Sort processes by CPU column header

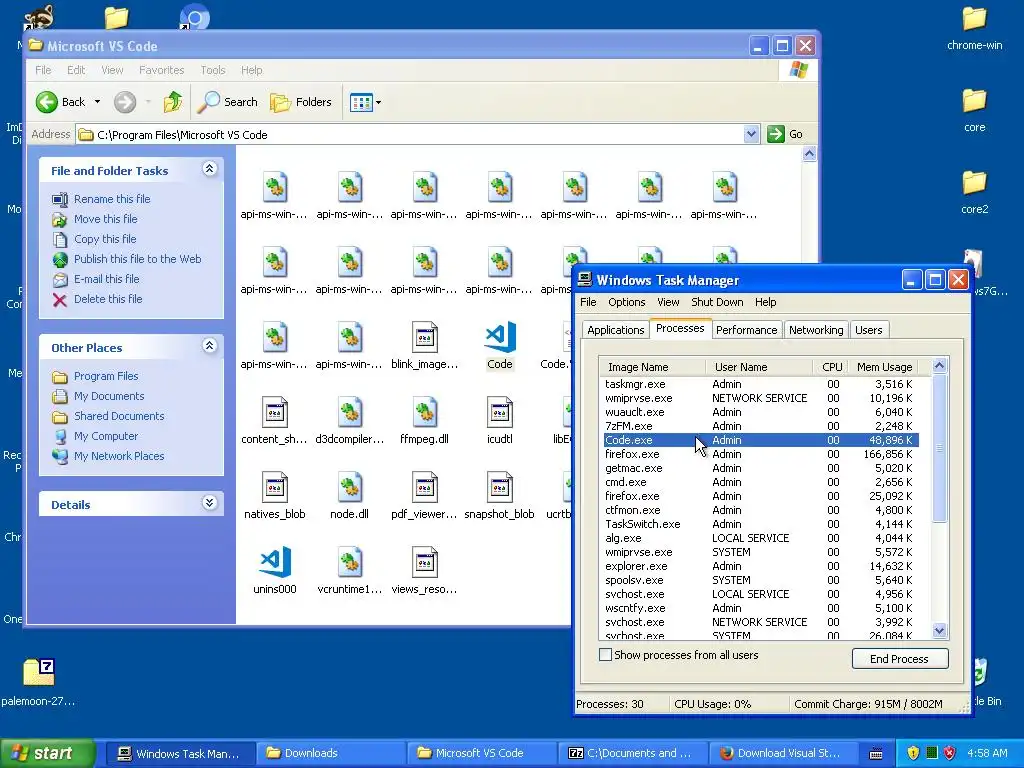(831, 367)
